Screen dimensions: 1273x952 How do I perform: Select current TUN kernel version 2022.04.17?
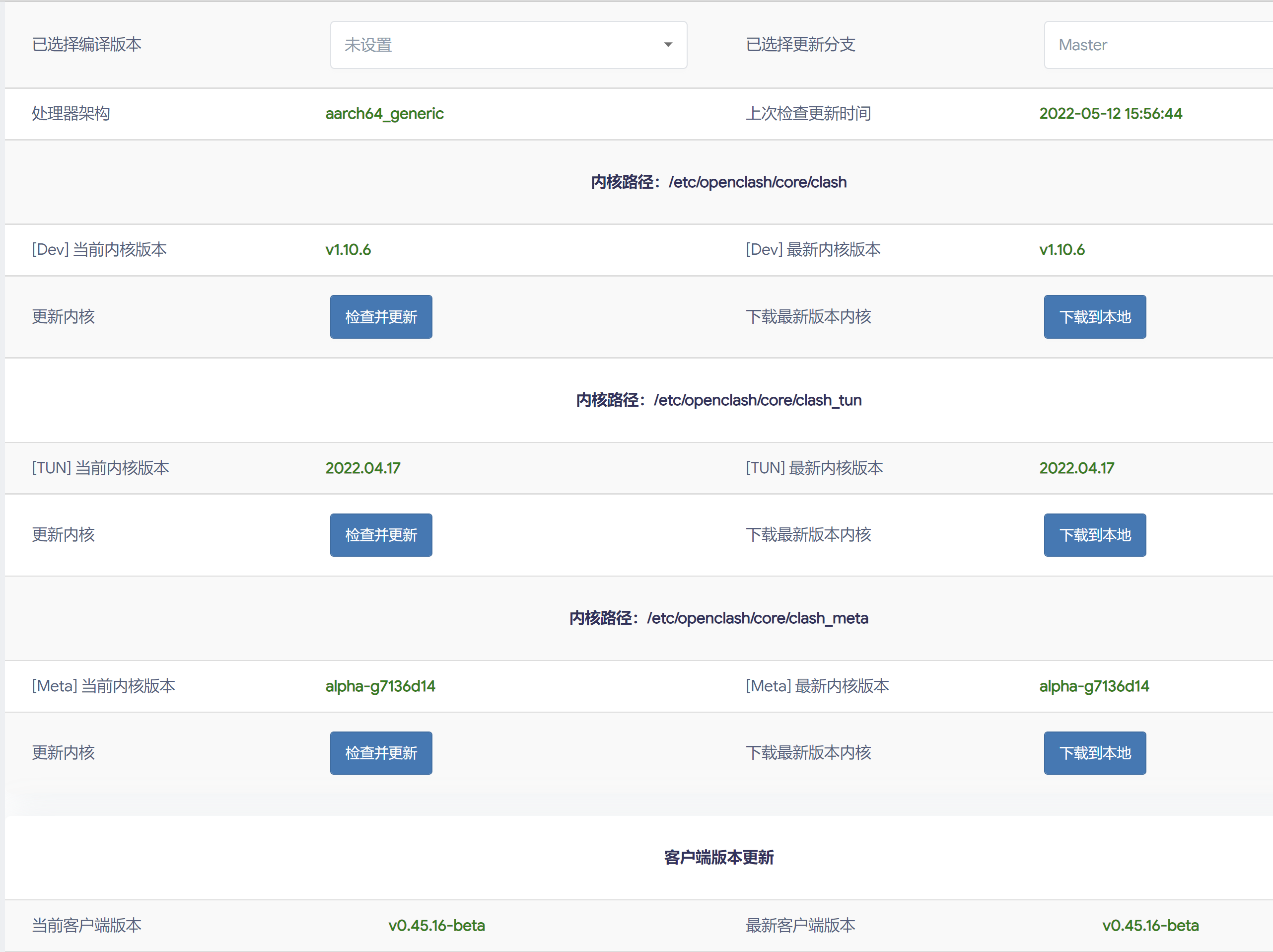363,468
